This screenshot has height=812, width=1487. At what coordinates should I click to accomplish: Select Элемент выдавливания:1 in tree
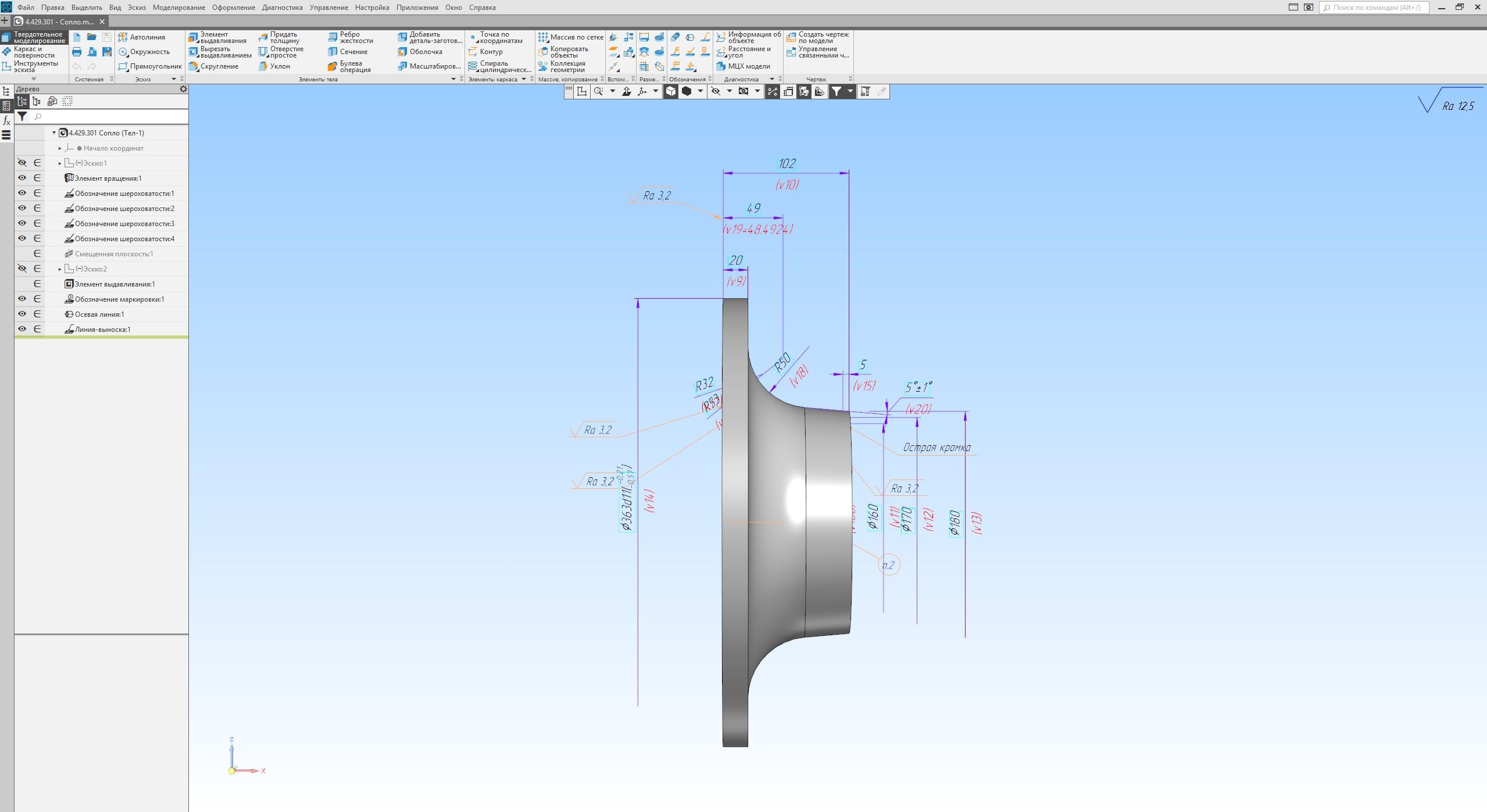(114, 284)
